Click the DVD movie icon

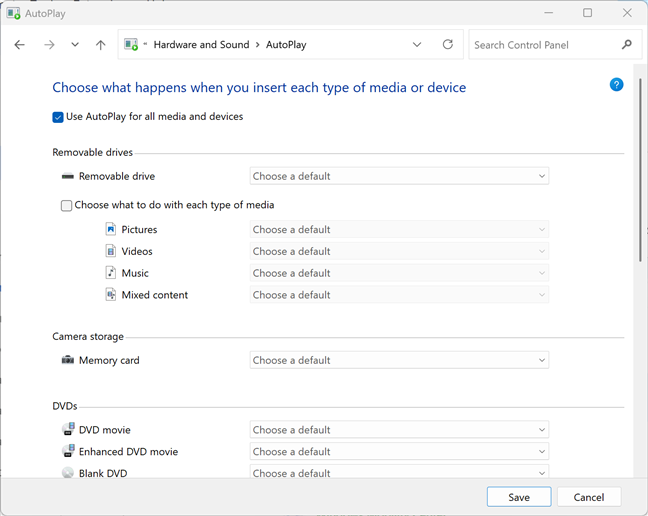(x=67, y=430)
